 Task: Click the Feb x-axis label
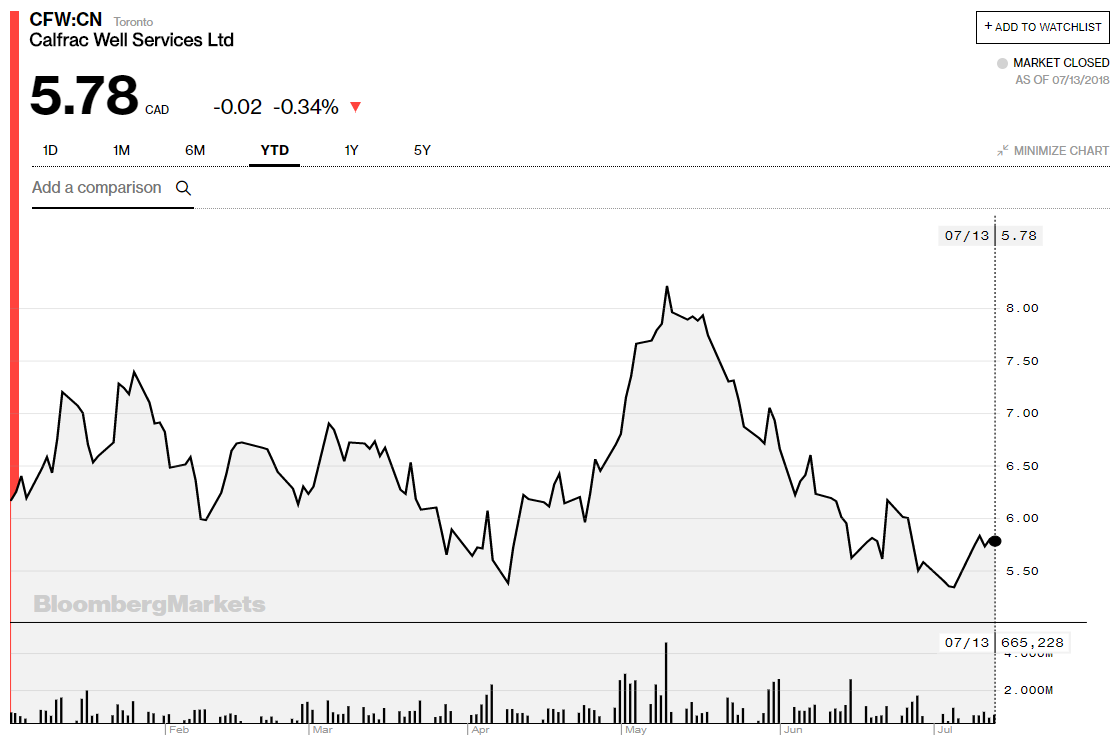point(179,730)
